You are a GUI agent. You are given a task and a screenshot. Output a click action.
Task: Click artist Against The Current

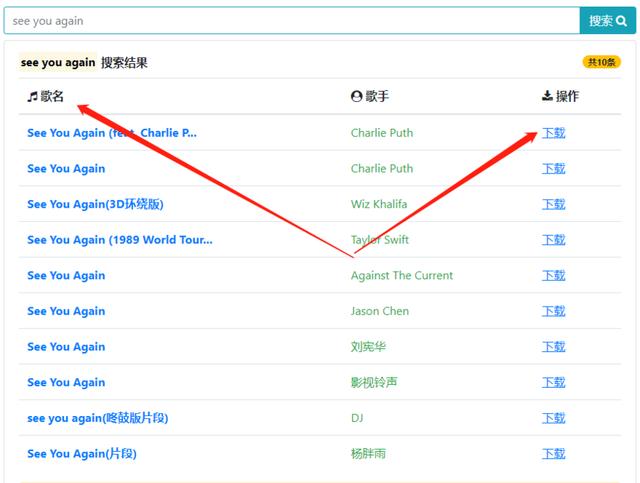[x=402, y=276]
